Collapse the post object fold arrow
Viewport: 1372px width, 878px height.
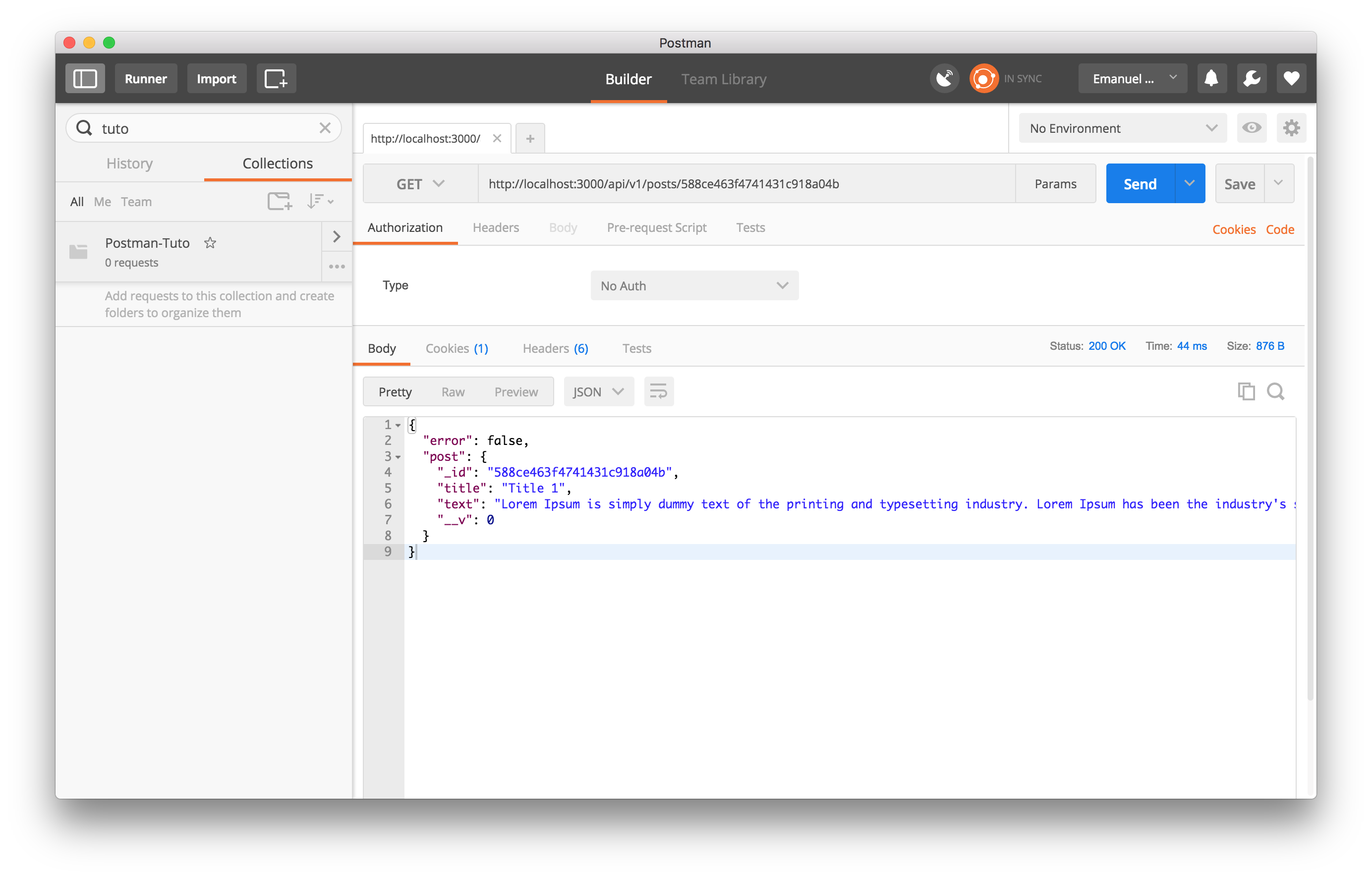[x=398, y=457]
